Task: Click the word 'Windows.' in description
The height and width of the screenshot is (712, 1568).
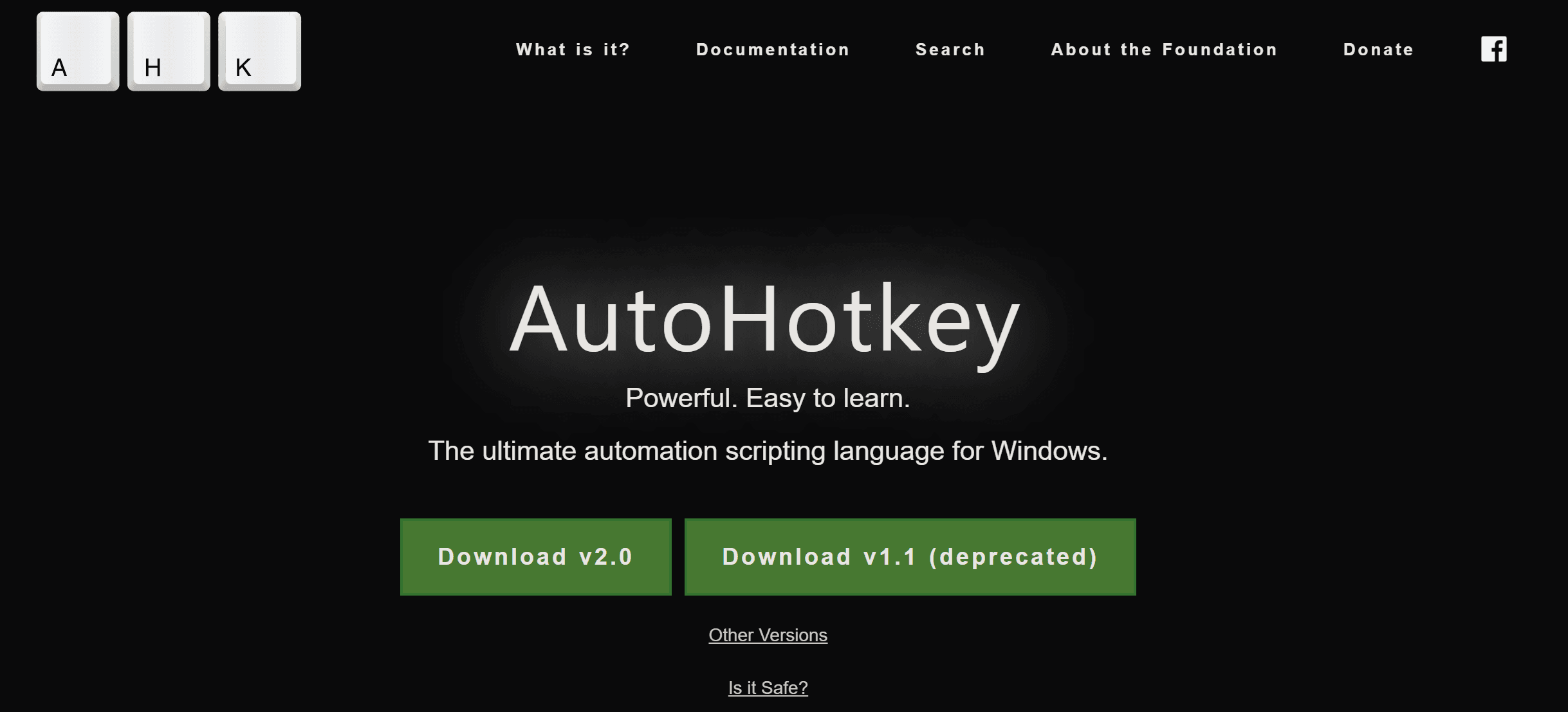Action: (1049, 451)
